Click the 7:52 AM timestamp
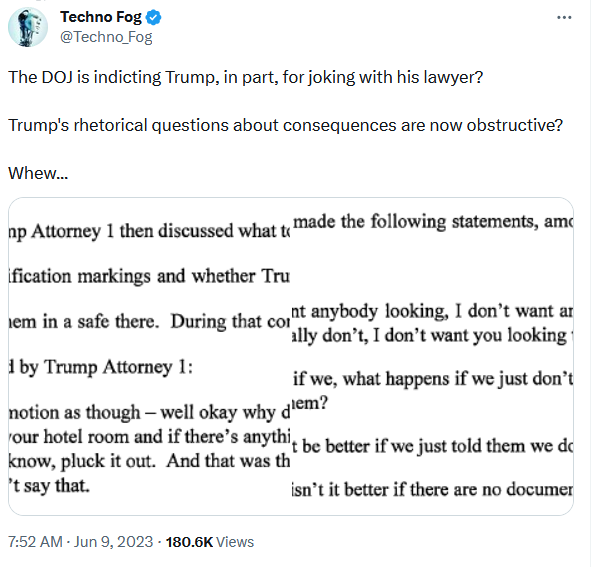 click(x=35, y=542)
